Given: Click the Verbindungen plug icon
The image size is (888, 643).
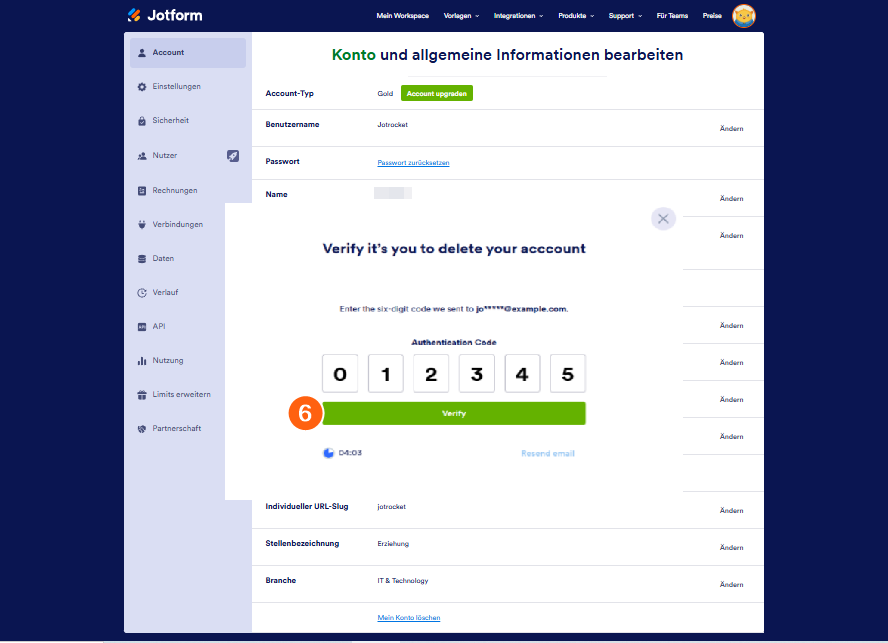Looking at the screenshot, I should coord(142,224).
